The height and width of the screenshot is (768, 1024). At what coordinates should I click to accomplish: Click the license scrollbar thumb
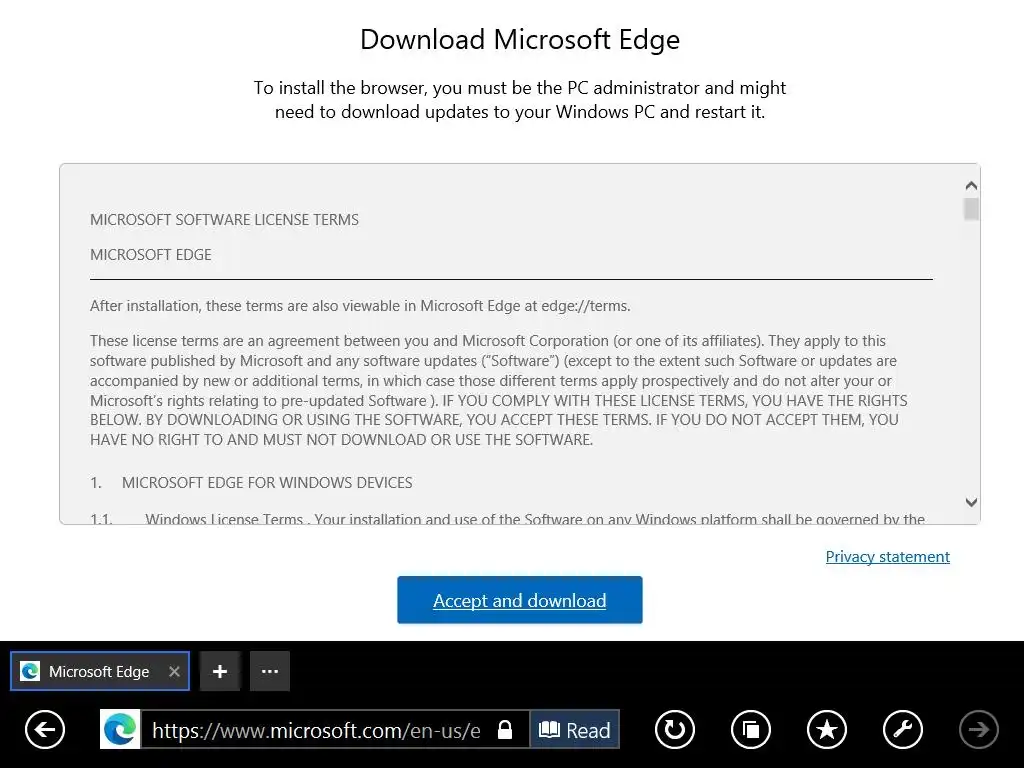point(971,209)
